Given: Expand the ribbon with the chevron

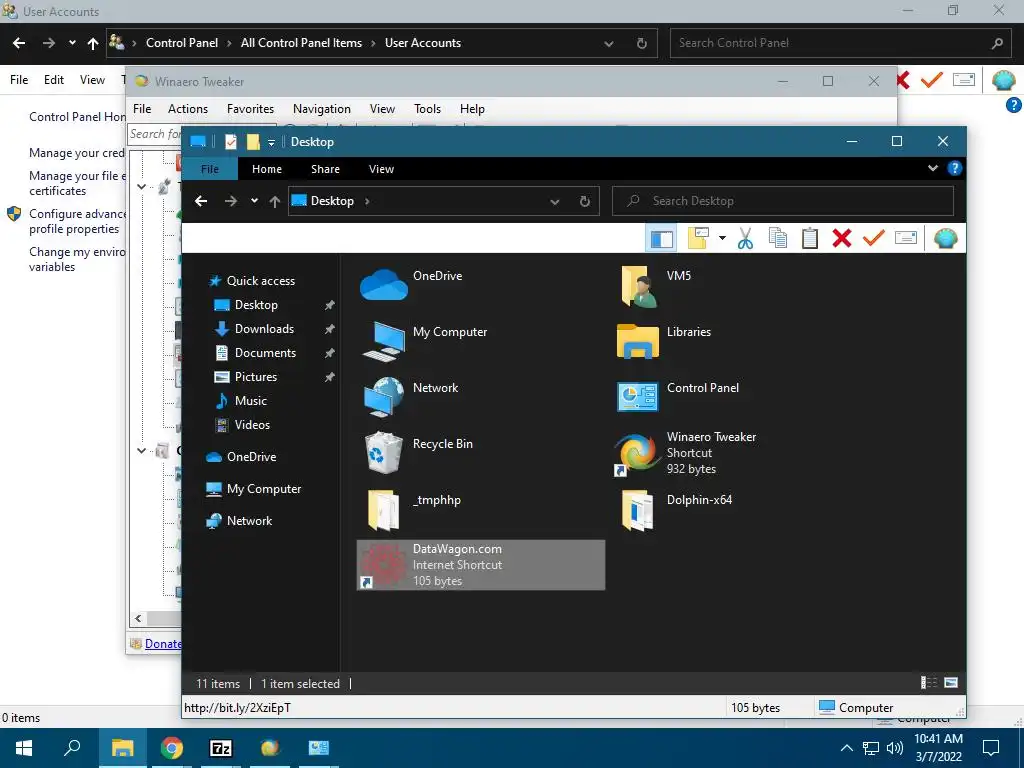Looking at the screenshot, I should pos(933,168).
